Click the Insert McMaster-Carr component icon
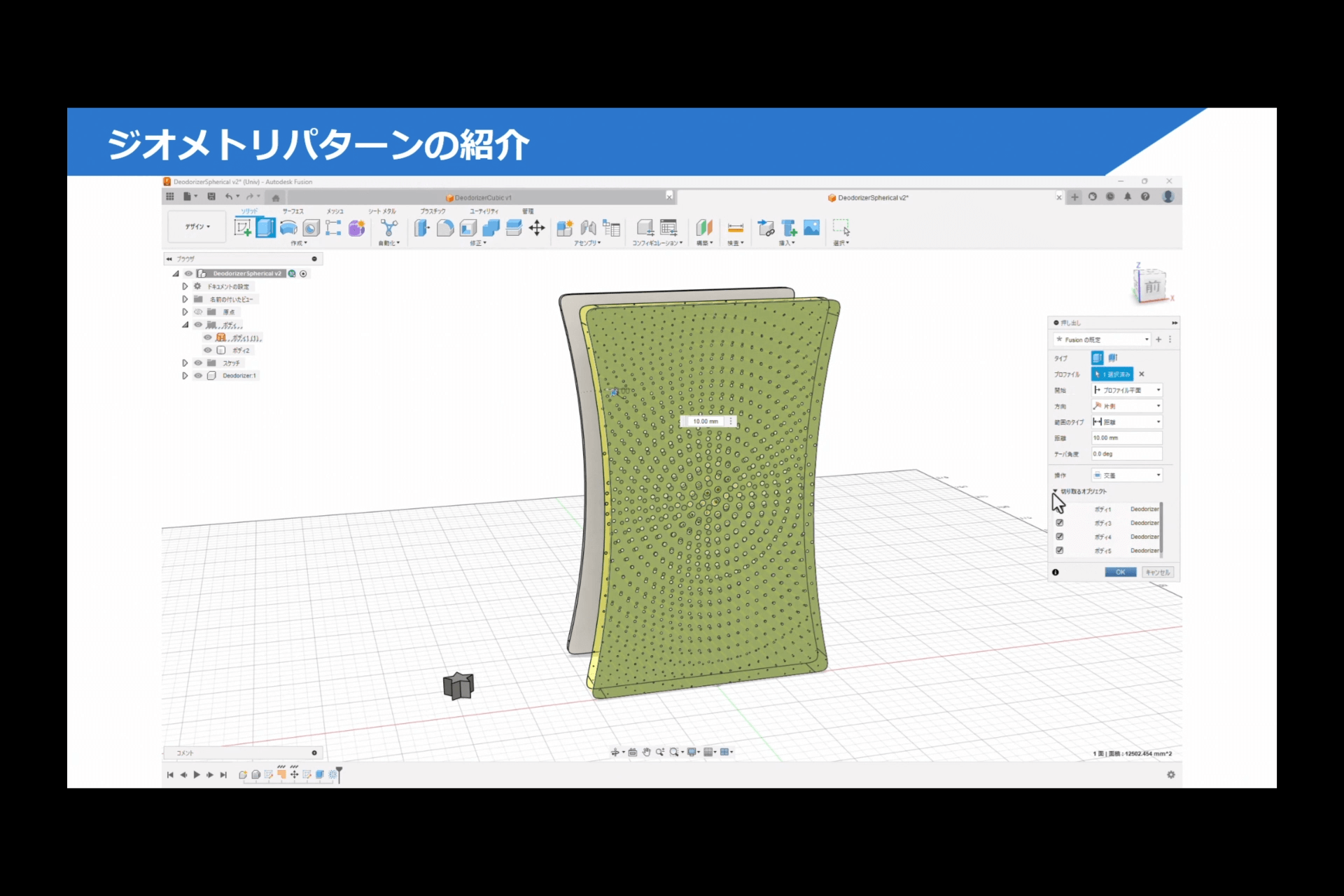 point(790,227)
